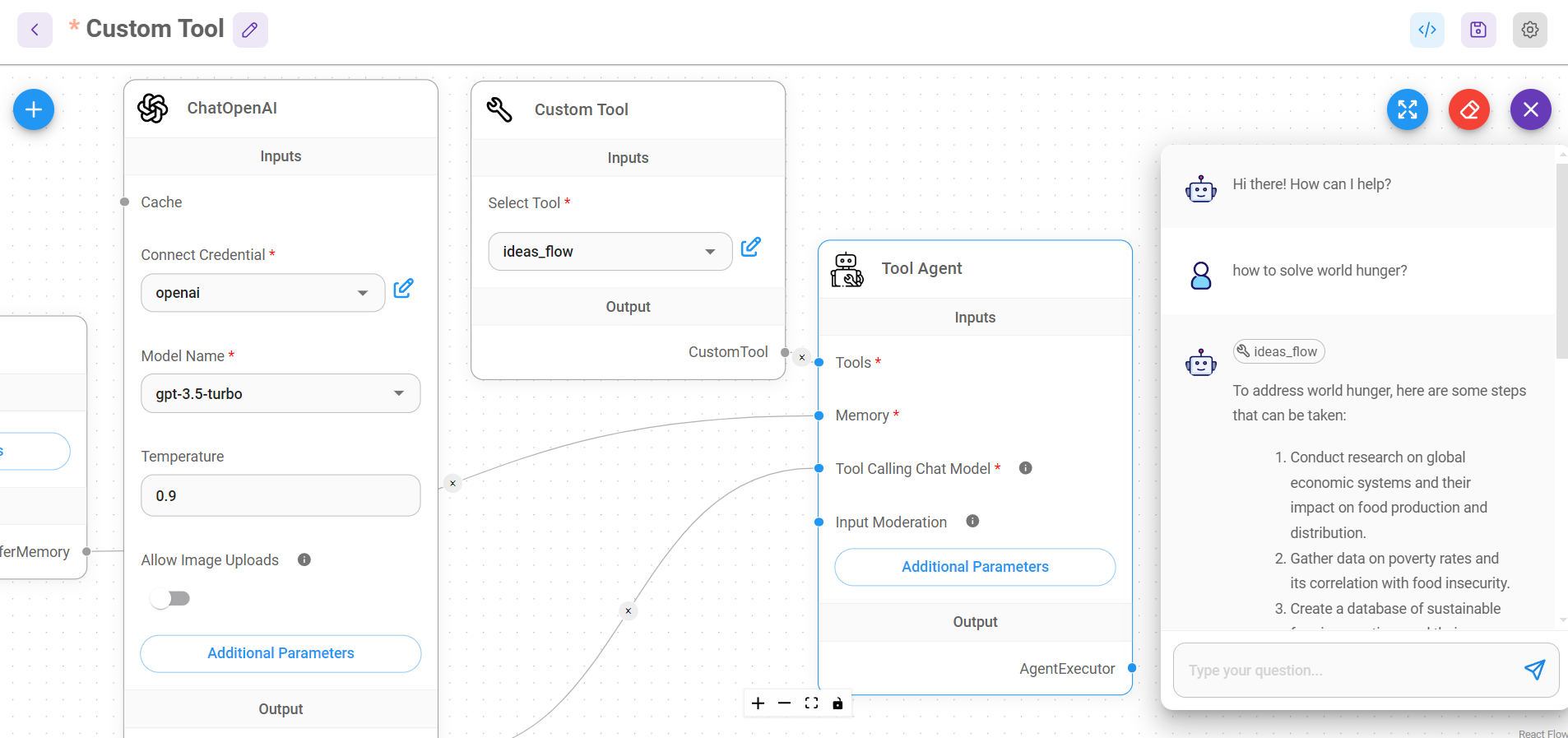Edit the Custom Tool flow name
The height and width of the screenshot is (738, 1568).
coord(250,30)
